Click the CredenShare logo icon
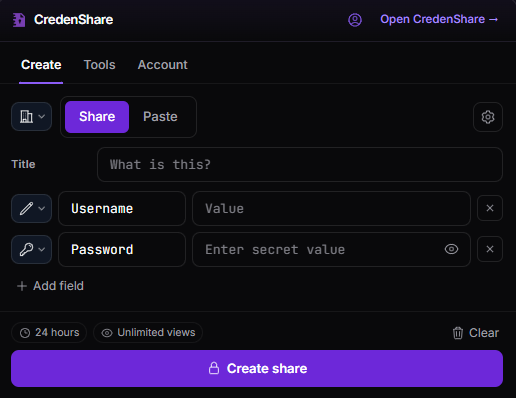The width and height of the screenshot is (516, 398). tap(19, 20)
